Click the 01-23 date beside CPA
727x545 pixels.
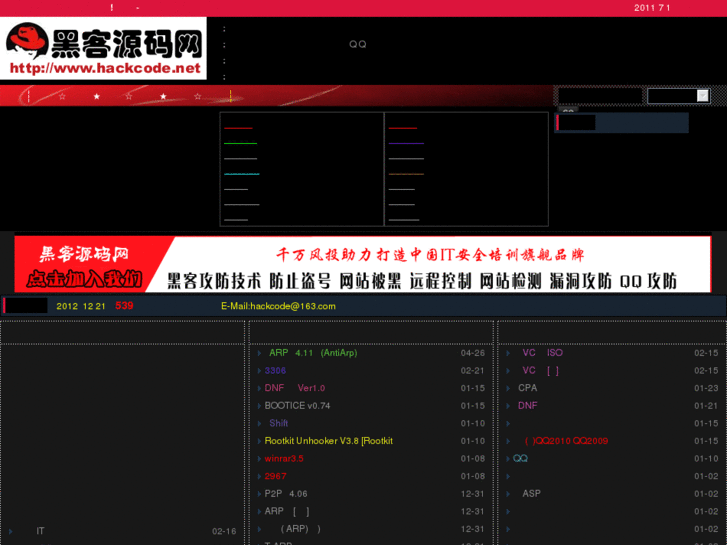coord(706,389)
